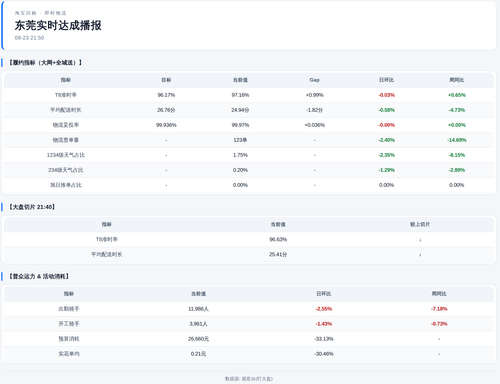Click the down arrow beside 25.41分

pyautogui.click(x=420, y=254)
